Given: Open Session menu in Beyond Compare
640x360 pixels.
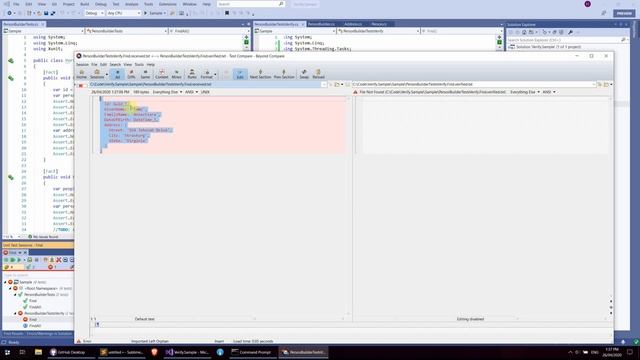Looking at the screenshot, I should (82, 64).
